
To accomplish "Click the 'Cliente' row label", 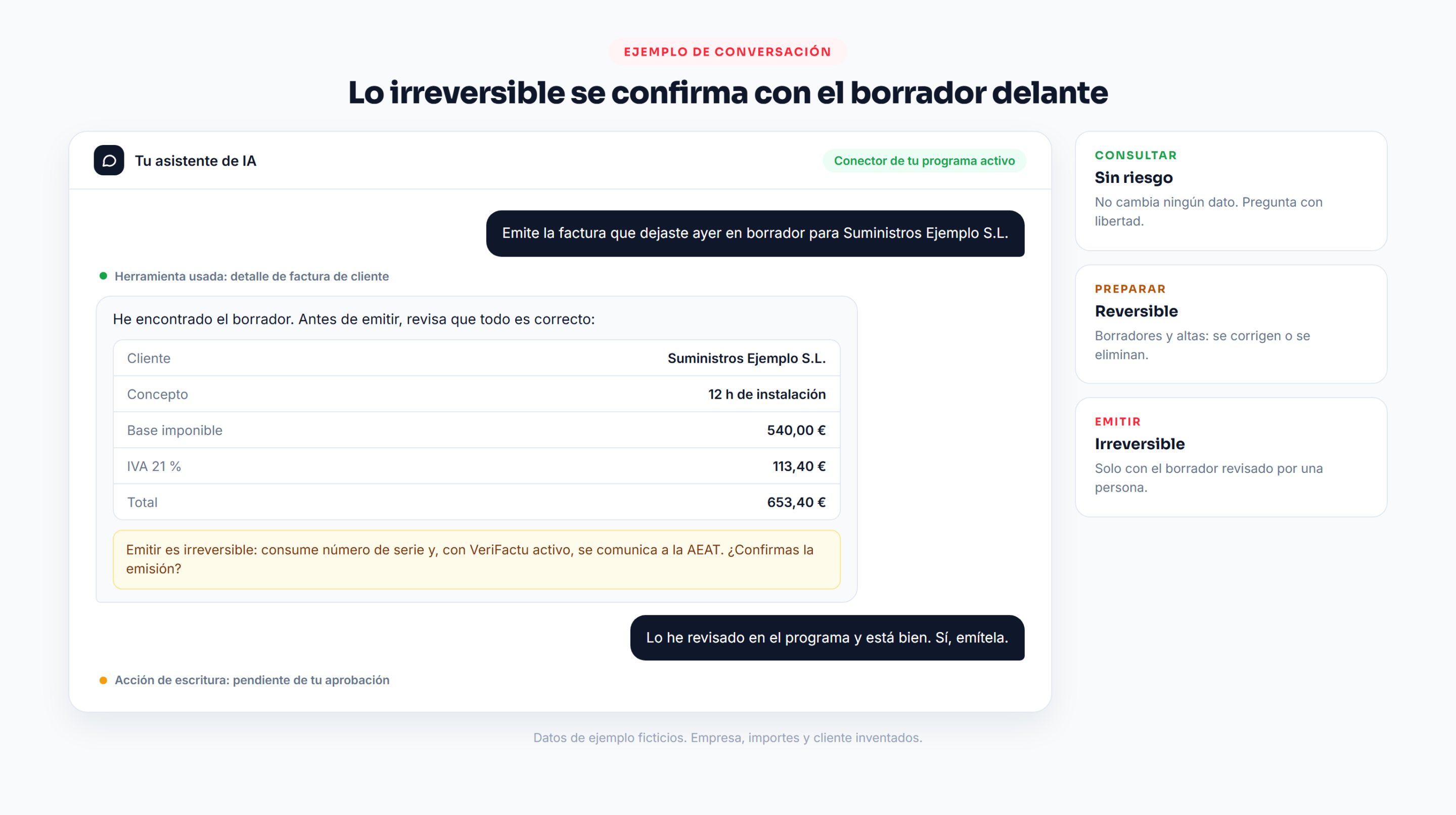I will coord(149,358).
